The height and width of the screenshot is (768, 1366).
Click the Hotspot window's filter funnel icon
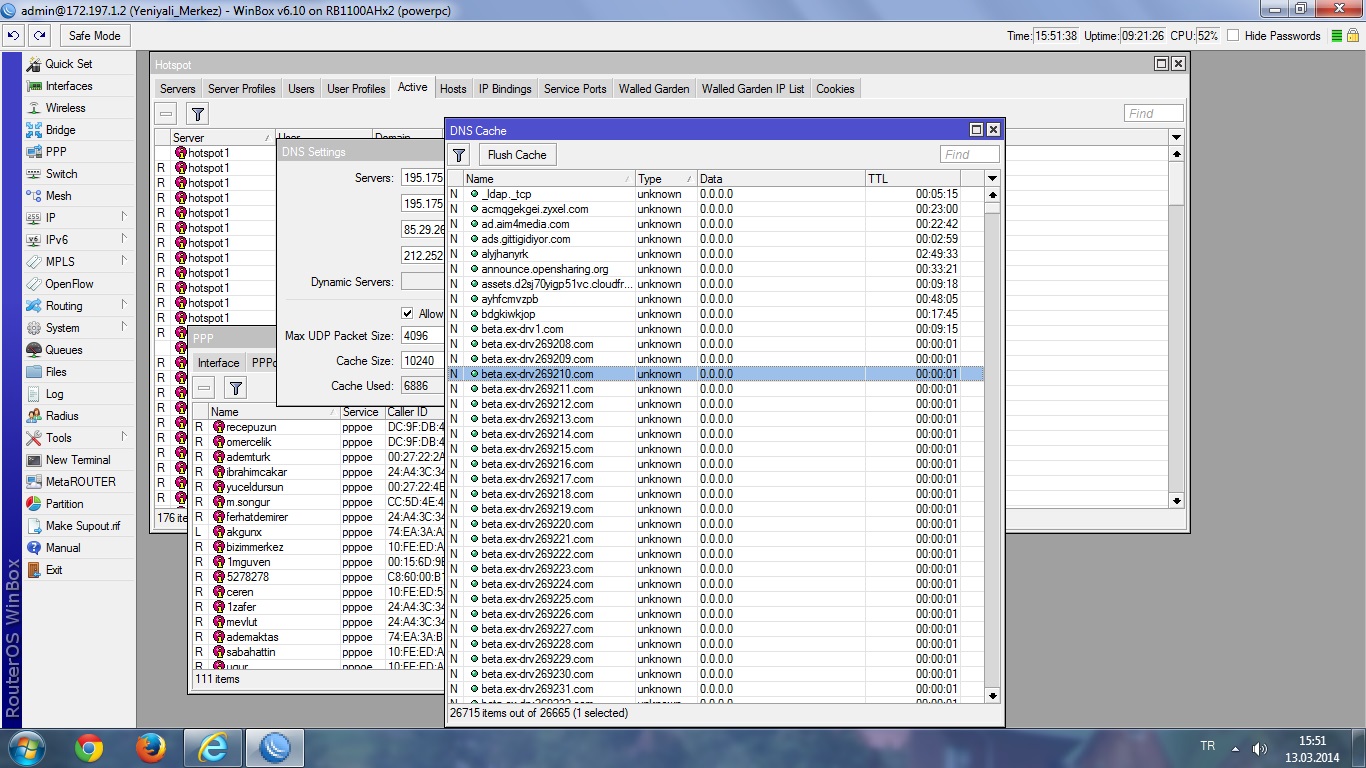click(198, 114)
